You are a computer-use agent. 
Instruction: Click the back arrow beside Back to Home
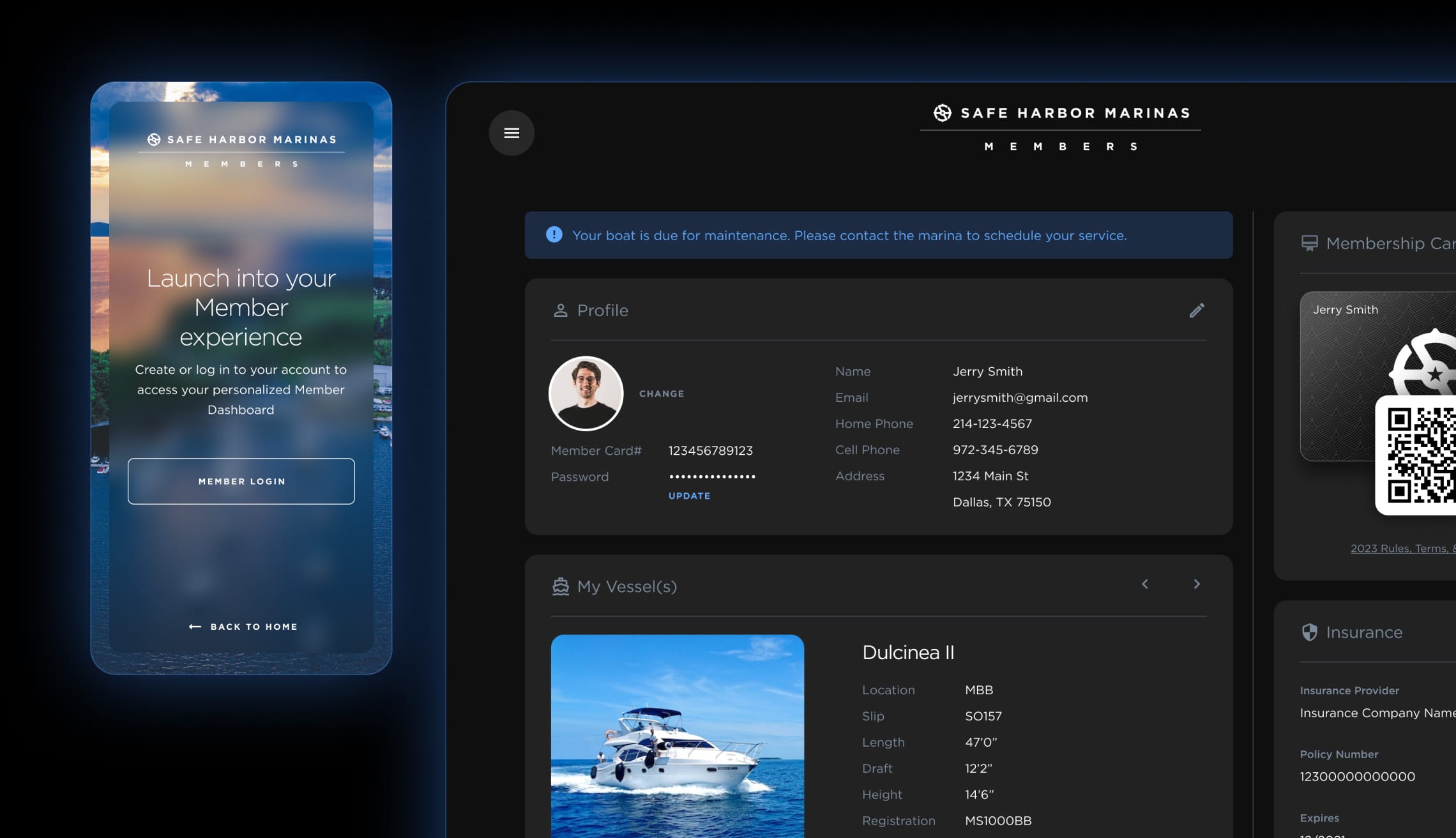pos(195,627)
